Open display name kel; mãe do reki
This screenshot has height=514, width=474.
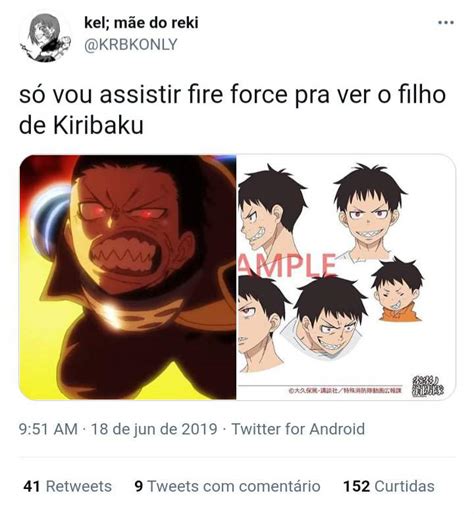pos(141,23)
